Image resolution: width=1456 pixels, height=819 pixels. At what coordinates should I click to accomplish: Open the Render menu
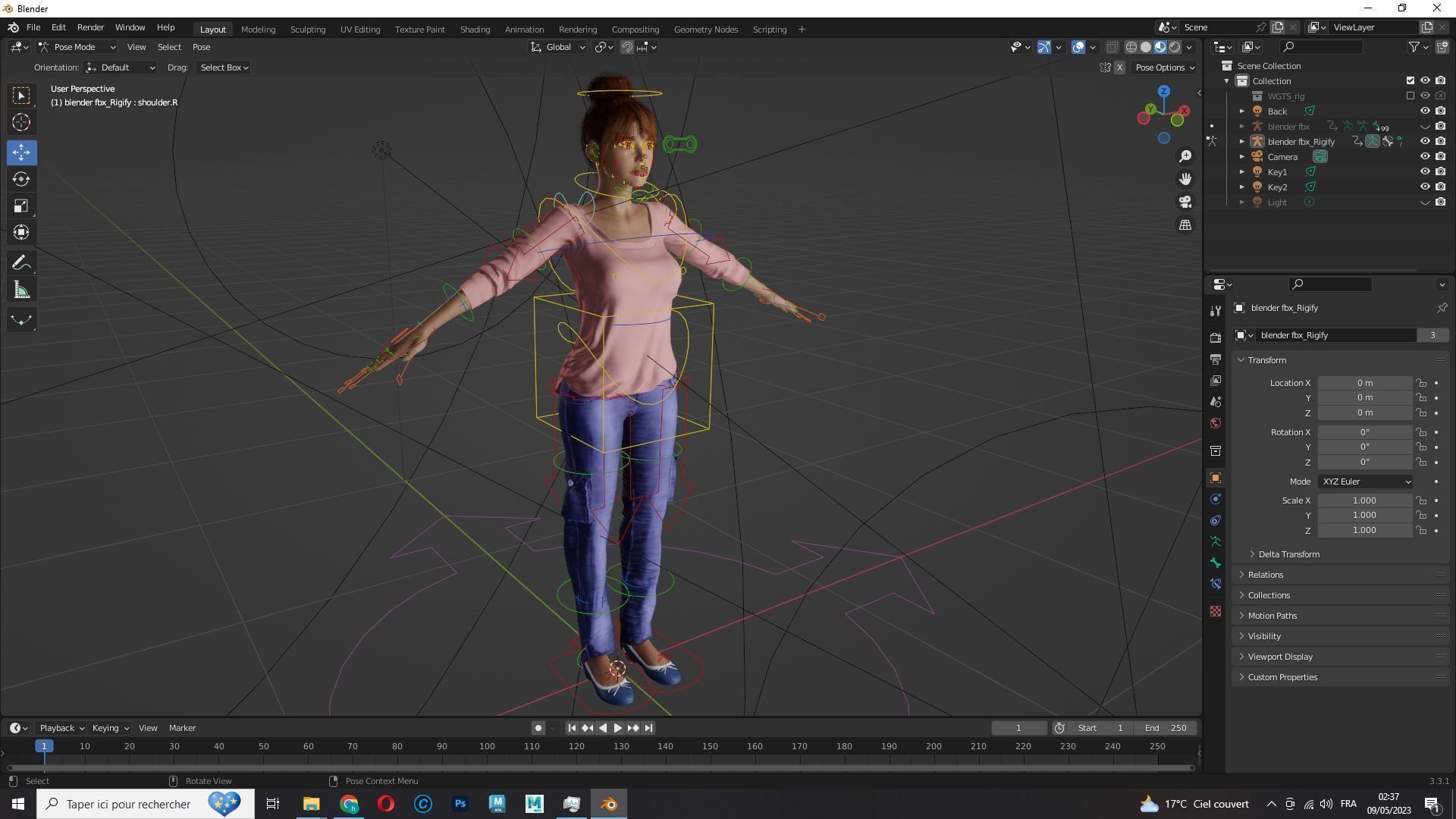pyautogui.click(x=90, y=27)
